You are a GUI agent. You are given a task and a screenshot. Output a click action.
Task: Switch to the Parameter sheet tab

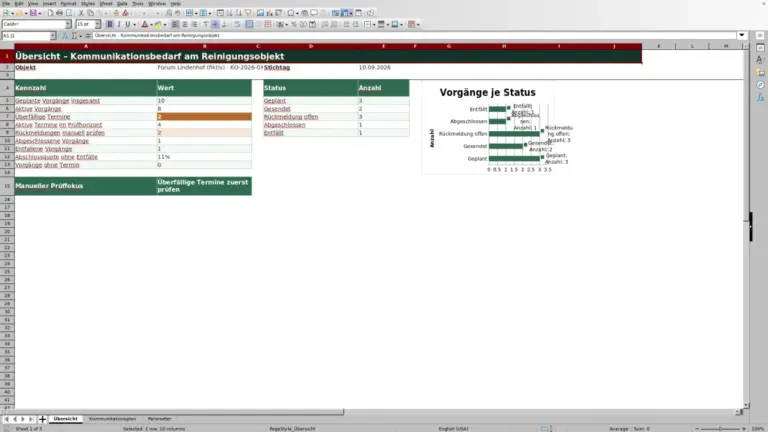coord(160,419)
